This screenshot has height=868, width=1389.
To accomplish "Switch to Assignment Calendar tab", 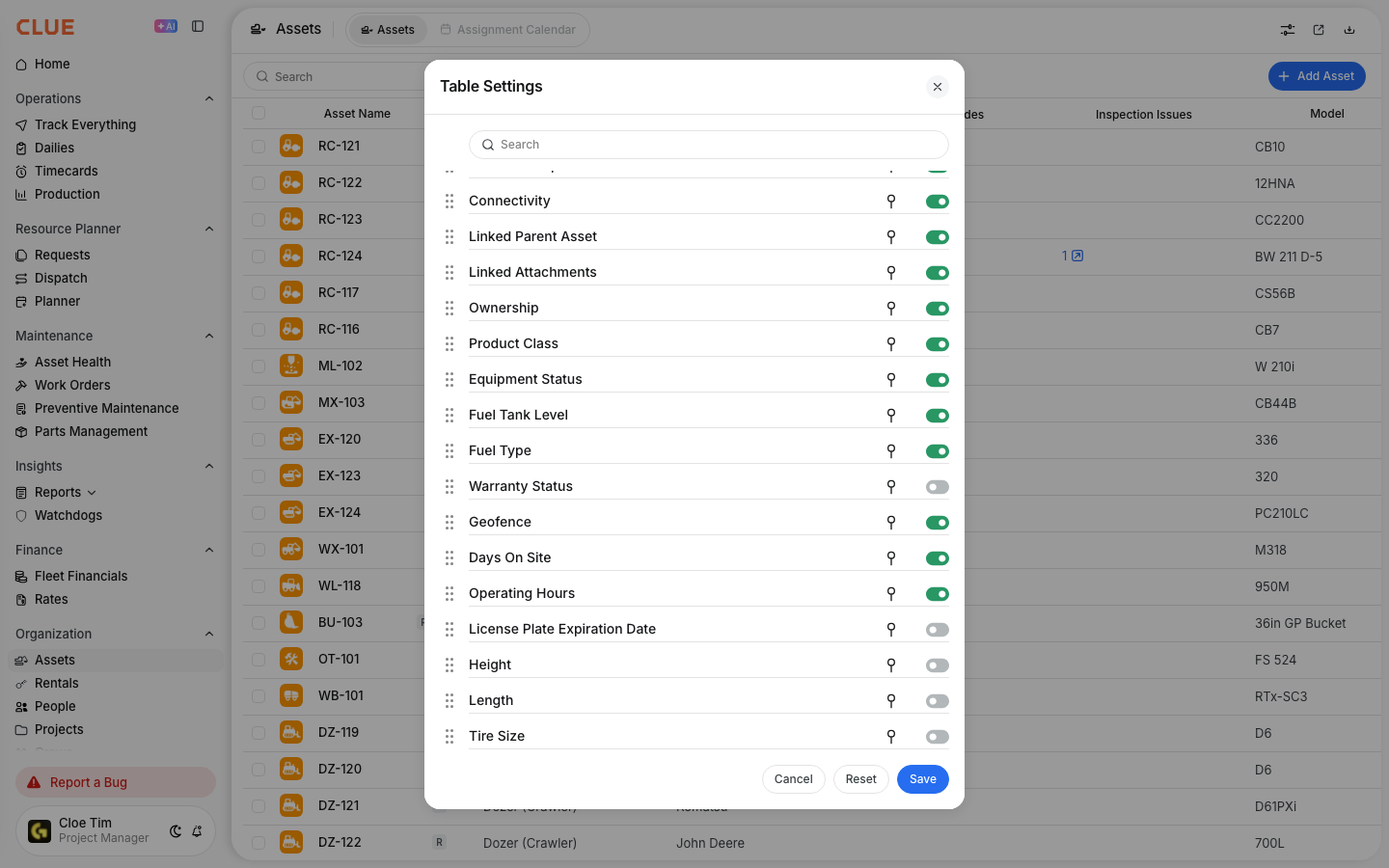I will point(507,30).
